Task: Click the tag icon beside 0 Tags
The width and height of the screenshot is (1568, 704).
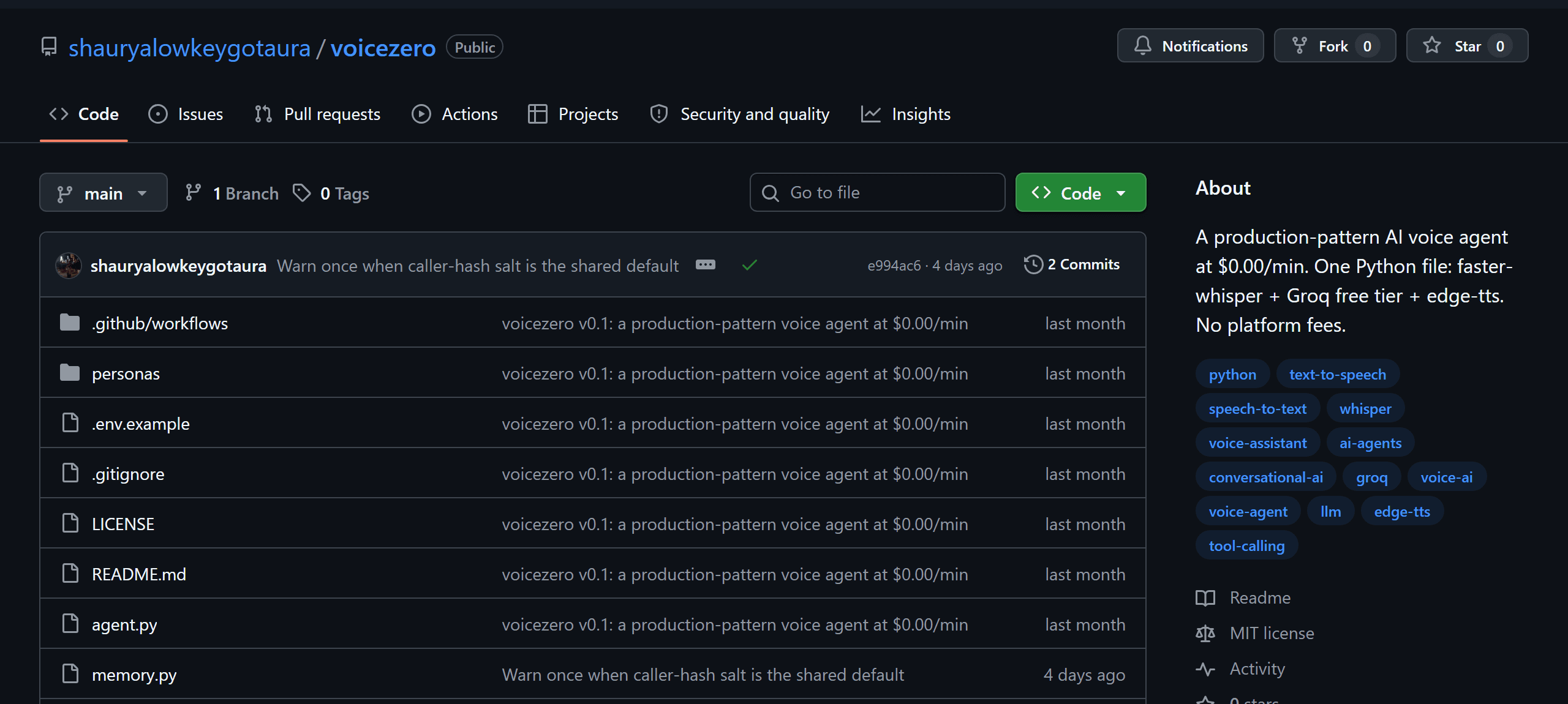Action: click(x=301, y=193)
